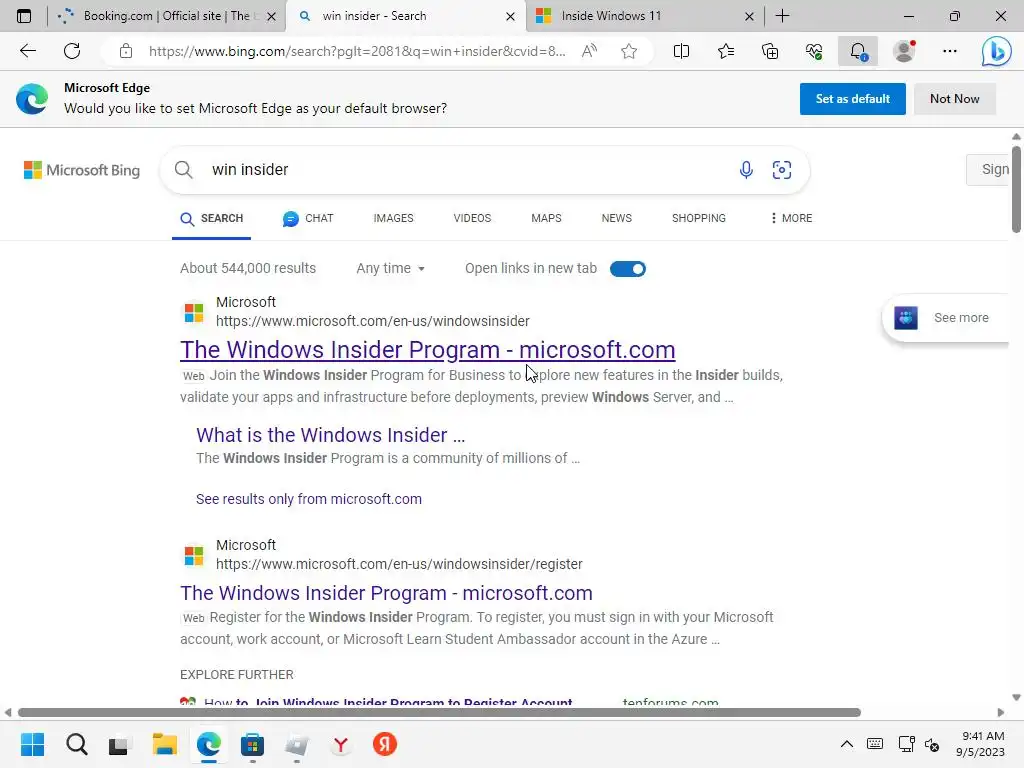Select the IMAGES search tab

393,218
